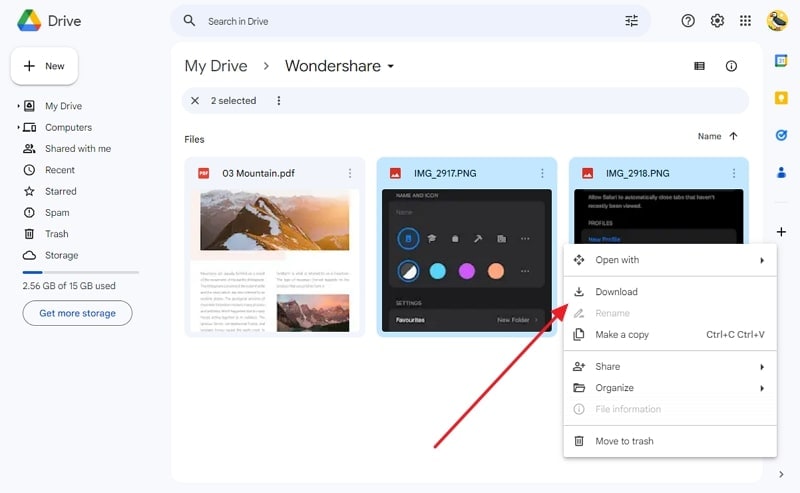The image size is (800, 493).
Task: Click Get more storage button
Action: tap(78, 313)
